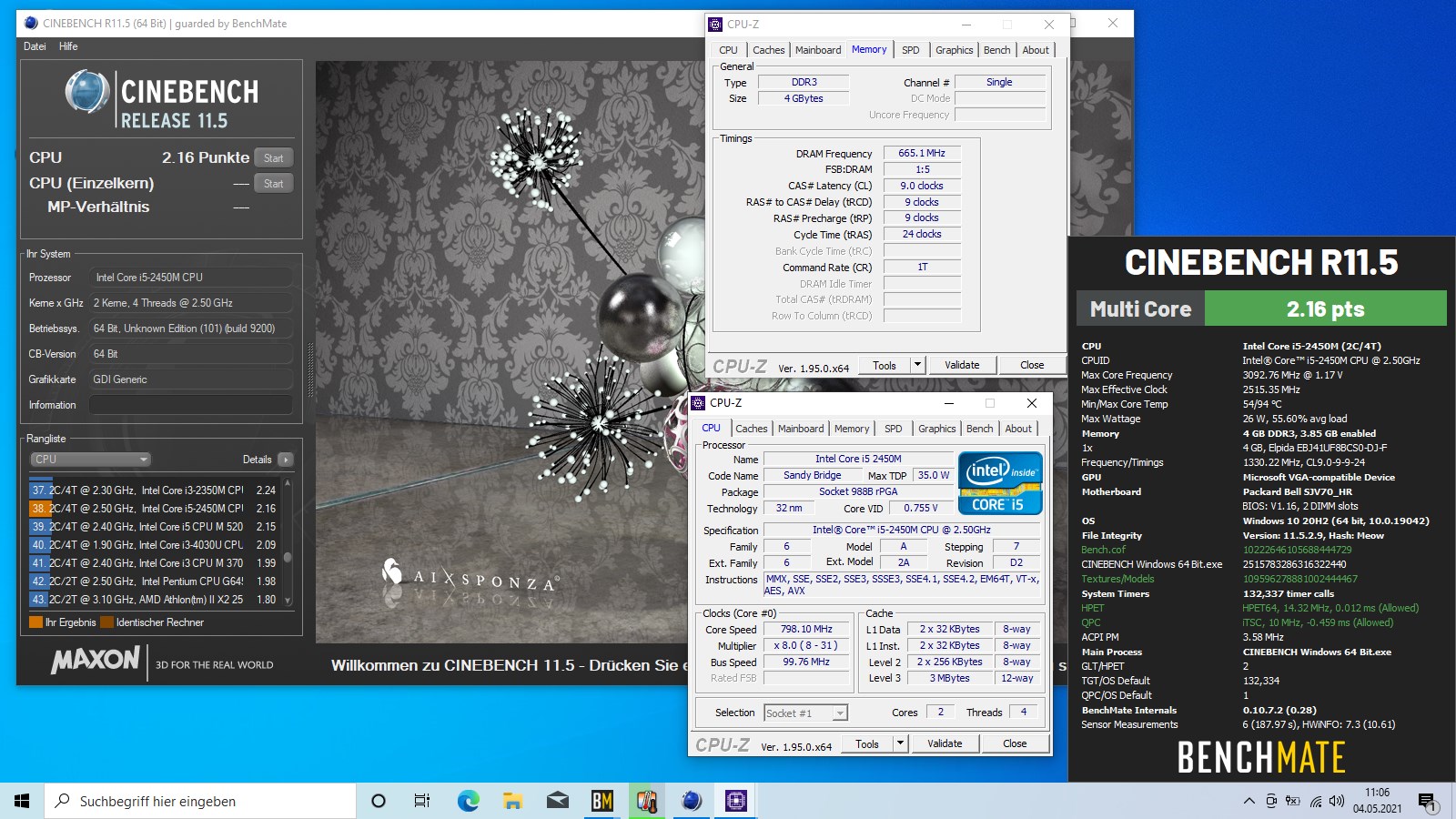Expand Tools dropdown arrow in upper CPU-Z window
The width and height of the screenshot is (1456, 819).
(x=917, y=365)
